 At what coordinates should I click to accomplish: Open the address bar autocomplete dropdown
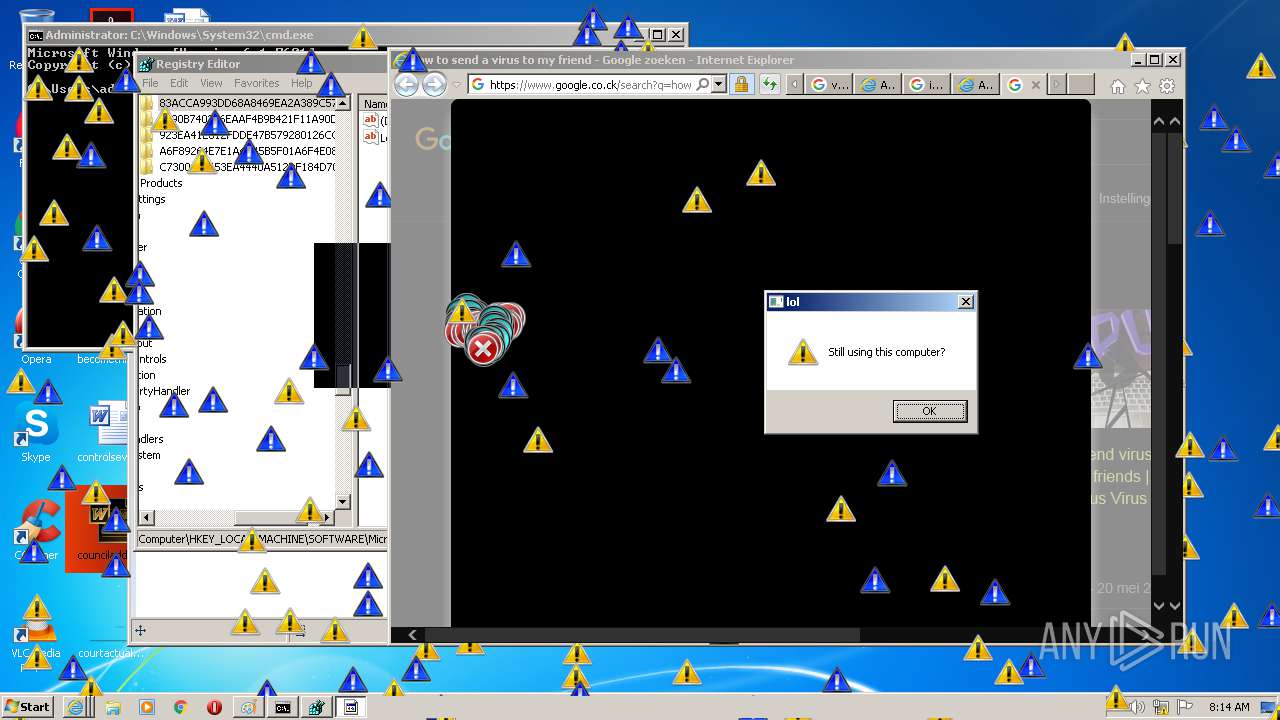718,85
